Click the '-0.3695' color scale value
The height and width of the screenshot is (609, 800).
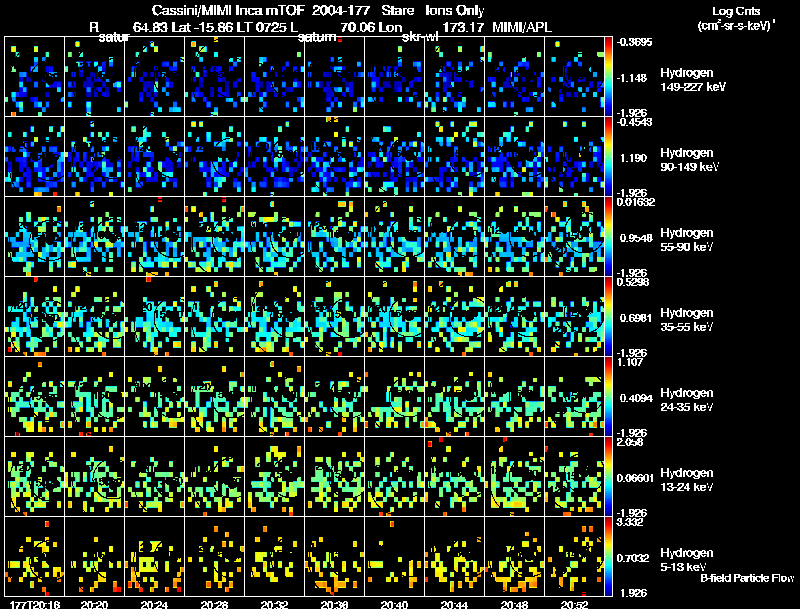pyautogui.click(x=634, y=42)
